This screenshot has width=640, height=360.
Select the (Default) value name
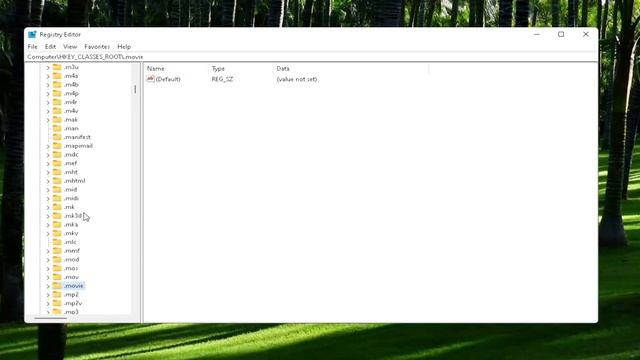(168, 79)
